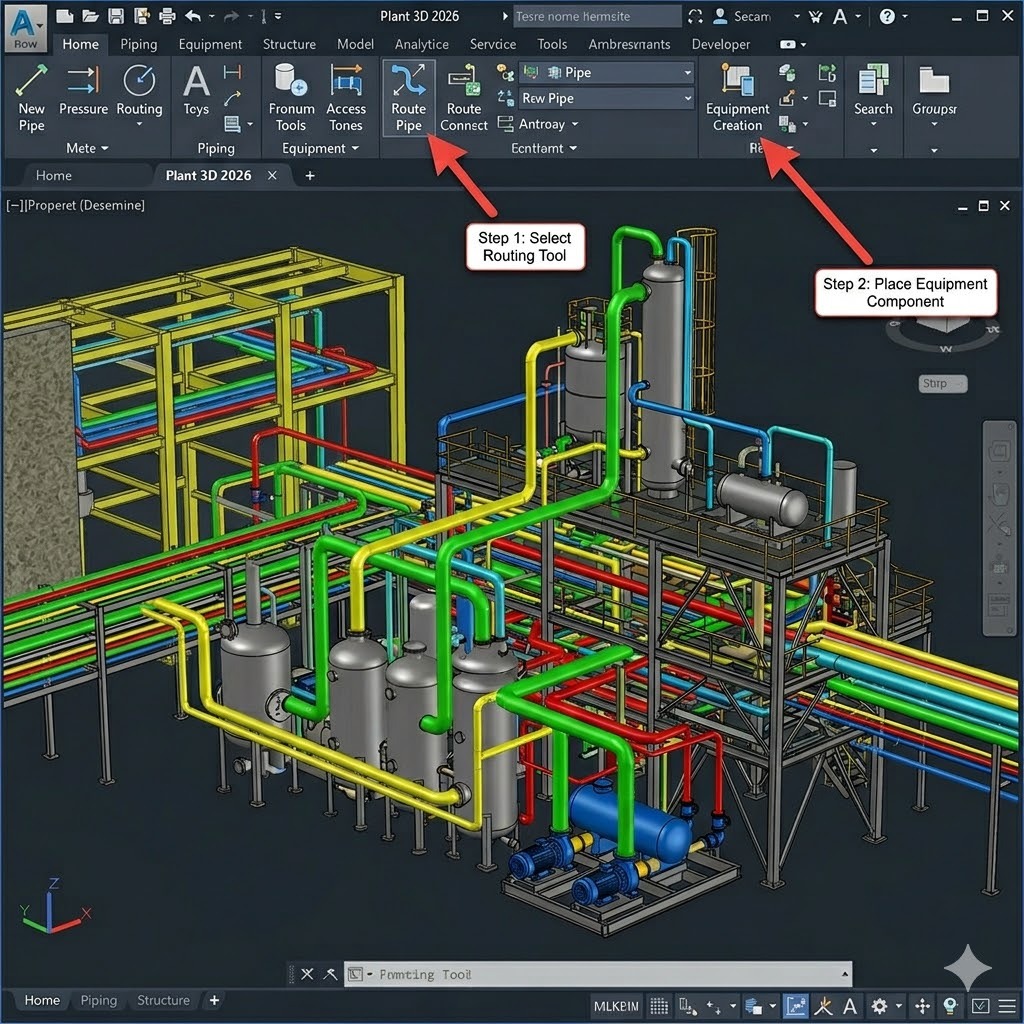Toggle the annotation scale A in status bar
The width and height of the screenshot is (1024, 1024).
pos(850,1006)
